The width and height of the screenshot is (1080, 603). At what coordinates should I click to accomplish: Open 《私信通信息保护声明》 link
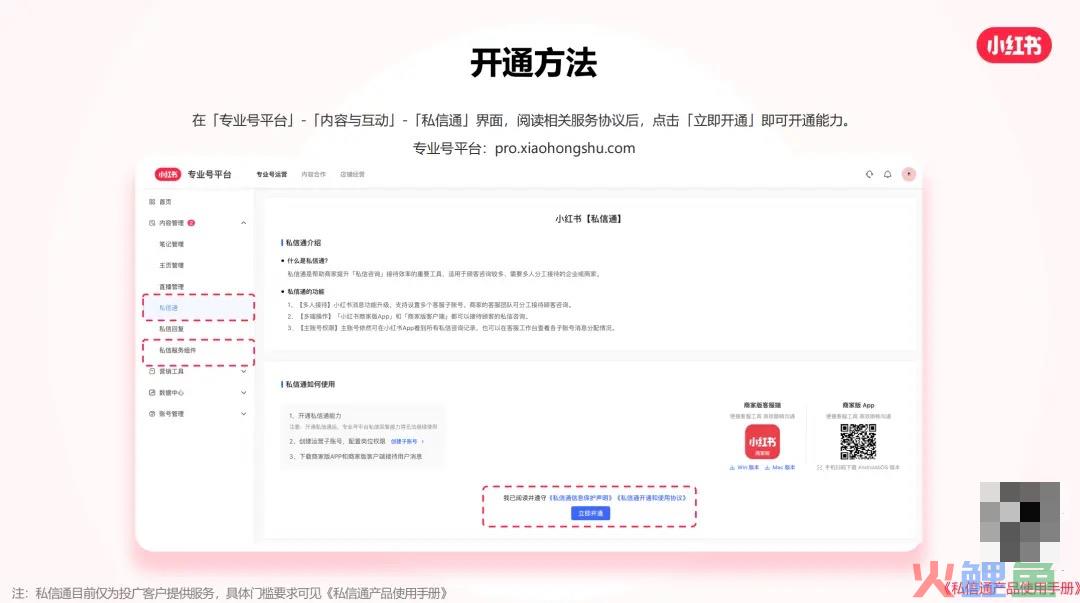tap(581, 498)
